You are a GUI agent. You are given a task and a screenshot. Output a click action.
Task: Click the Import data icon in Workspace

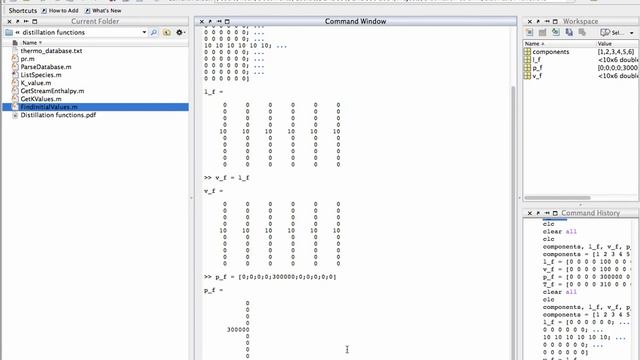[x=556, y=32]
